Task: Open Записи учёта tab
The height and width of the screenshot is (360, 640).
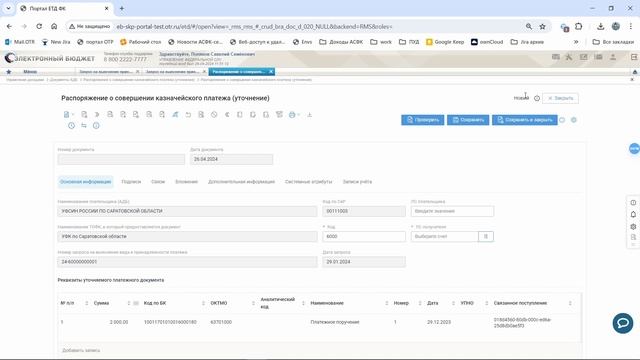Action: click(357, 182)
